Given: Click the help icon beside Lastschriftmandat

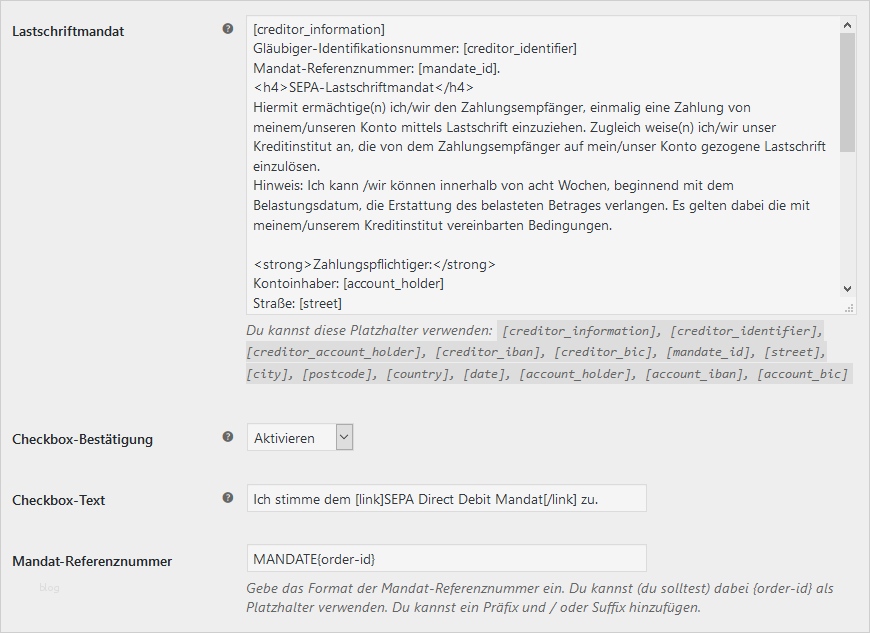Looking at the screenshot, I should [x=228, y=29].
